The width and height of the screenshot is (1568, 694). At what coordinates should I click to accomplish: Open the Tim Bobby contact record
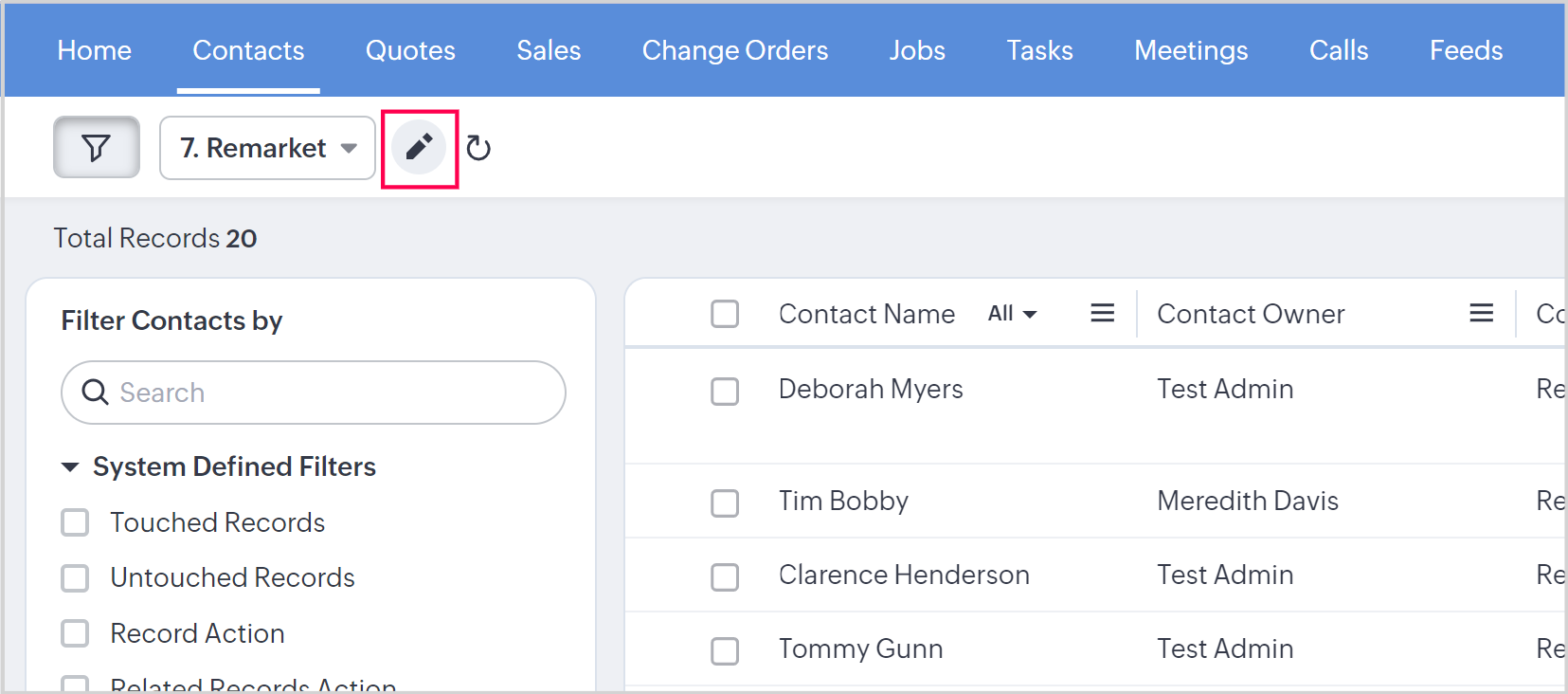pyautogui.click(x=843, y=501)
